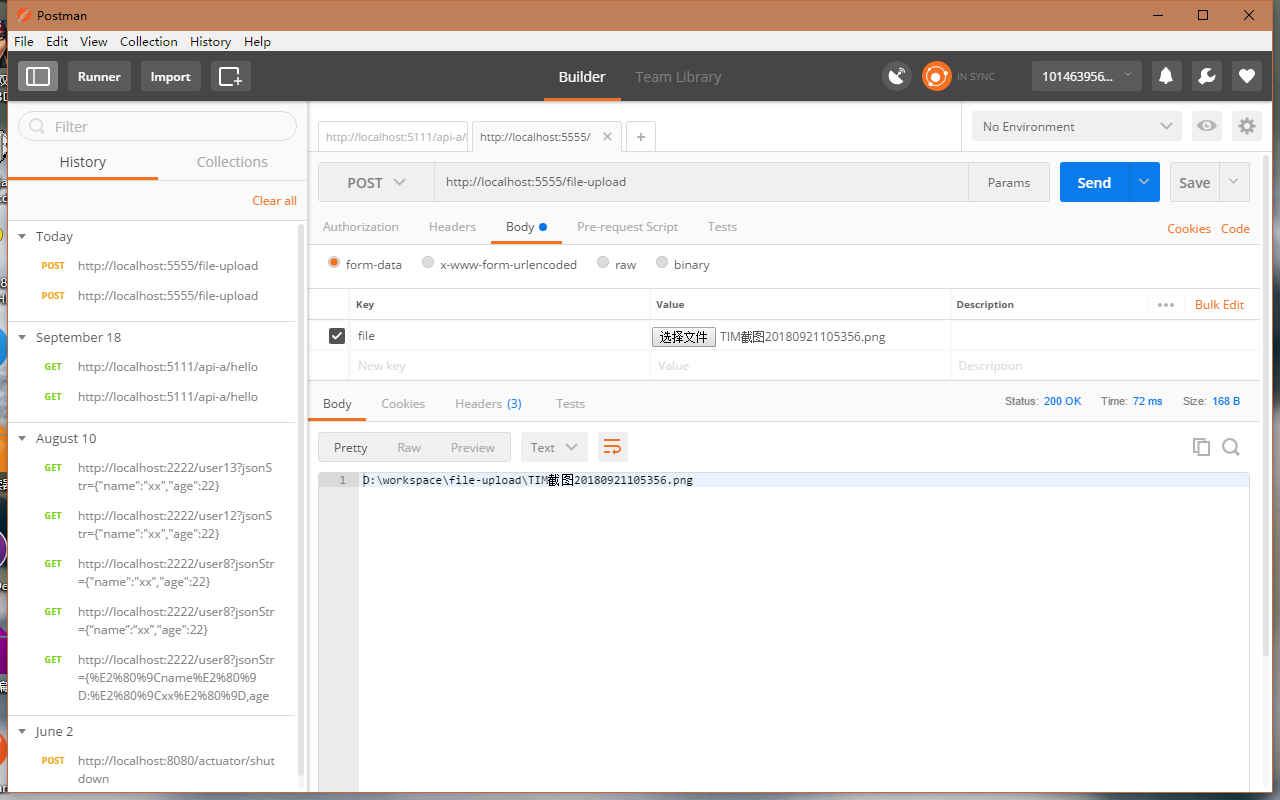This screenshot has height=800, width=1280.
Task: Click the heart icon in header
Action: pos(1246,76)
